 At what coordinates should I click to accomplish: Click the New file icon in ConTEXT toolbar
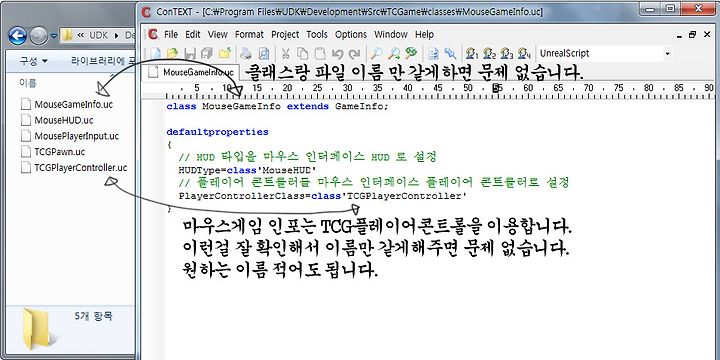pyautogui.click(x=155, y=53)
